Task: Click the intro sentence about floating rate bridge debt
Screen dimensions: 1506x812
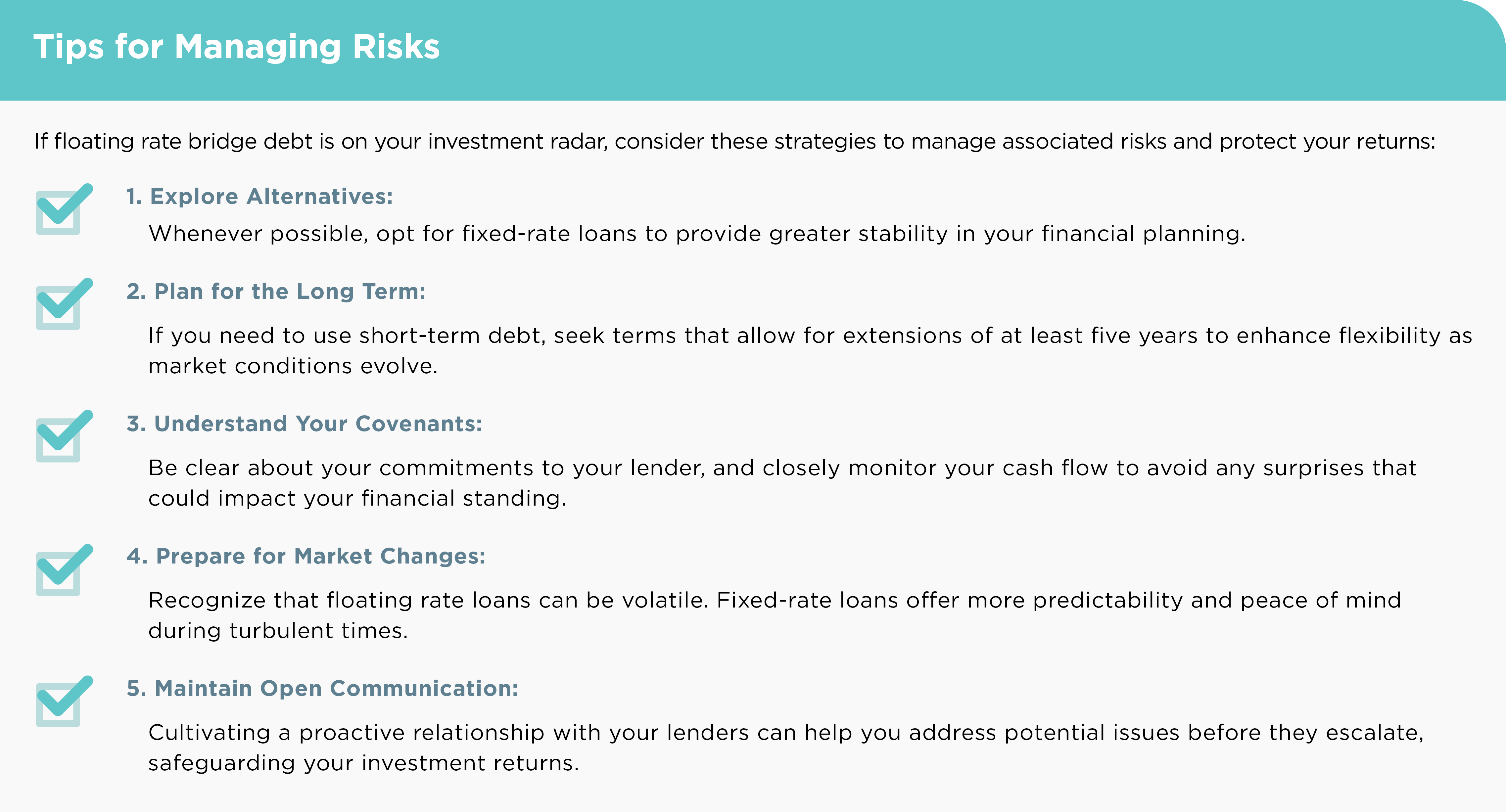Action: coord(735,142)
